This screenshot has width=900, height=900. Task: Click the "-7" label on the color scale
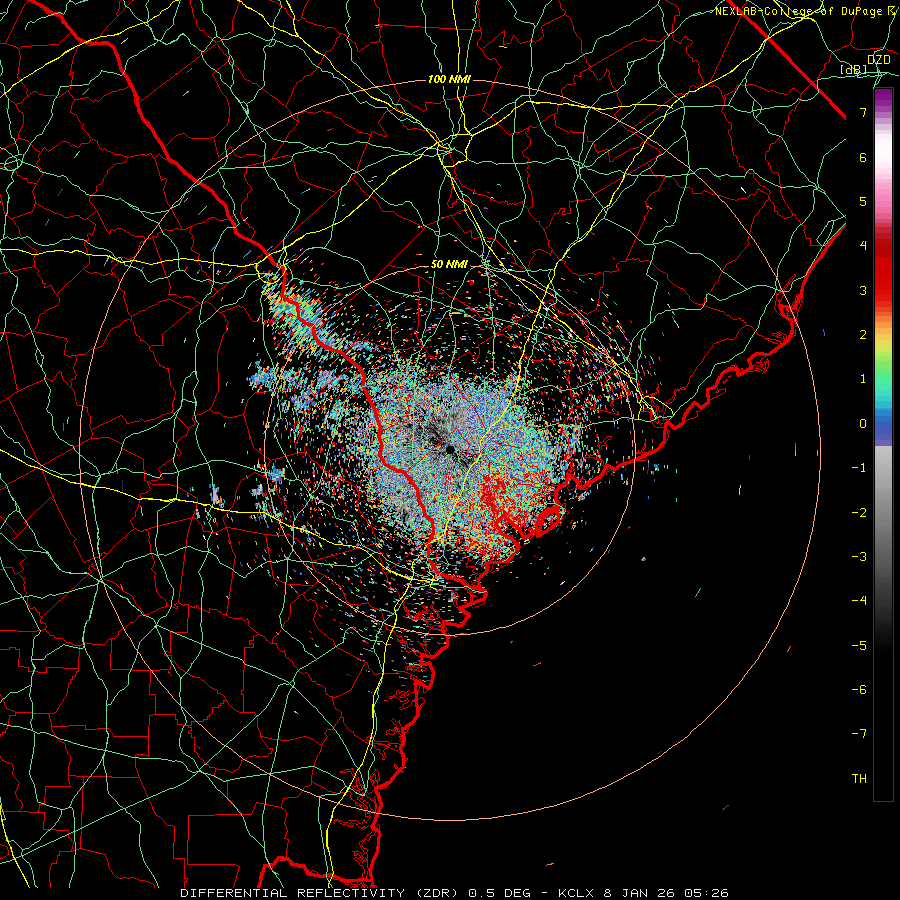coord(859,734)
